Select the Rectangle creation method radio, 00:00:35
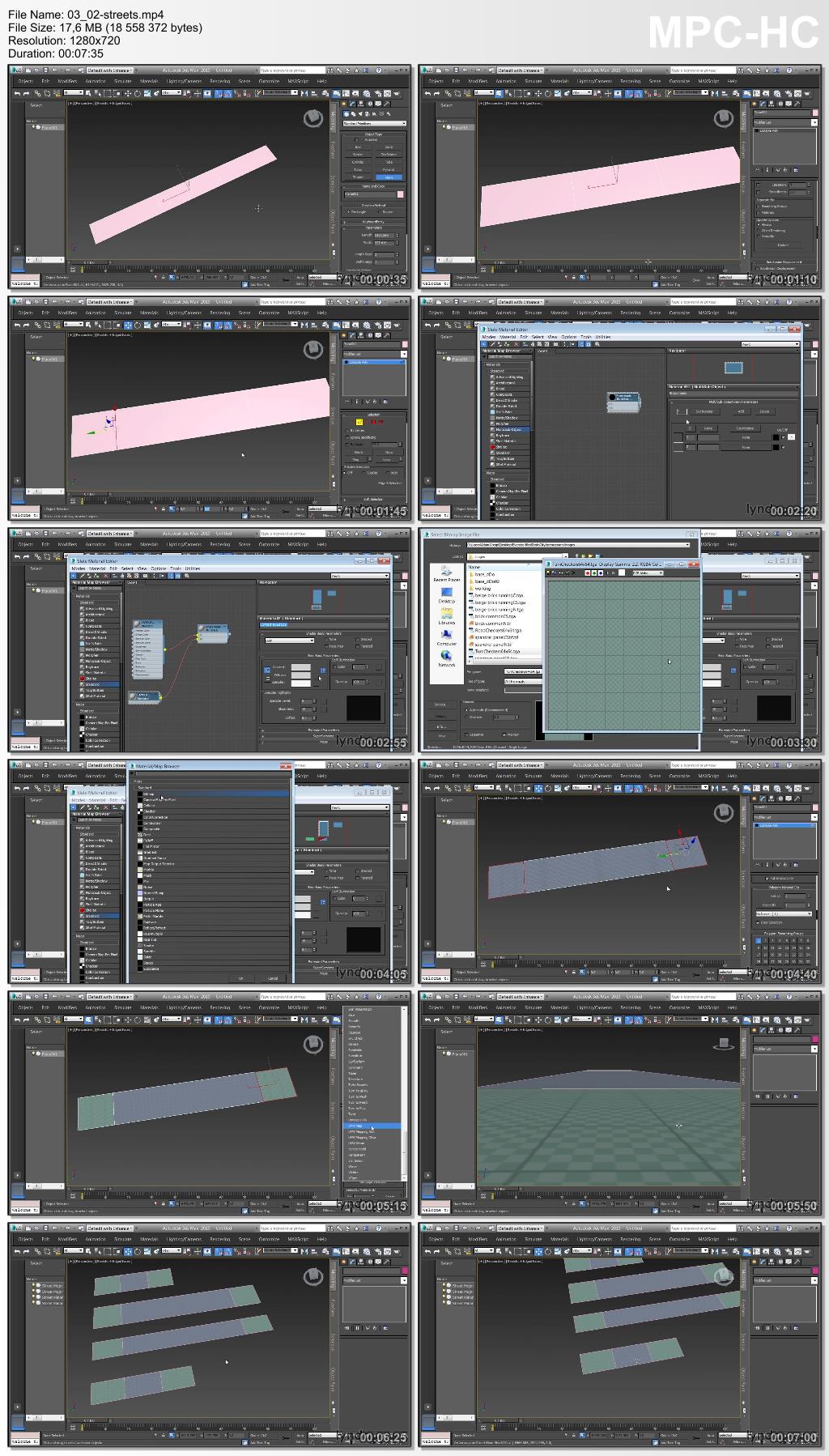The width and height of the screenshot is (829, 1456). click(348, 211)
